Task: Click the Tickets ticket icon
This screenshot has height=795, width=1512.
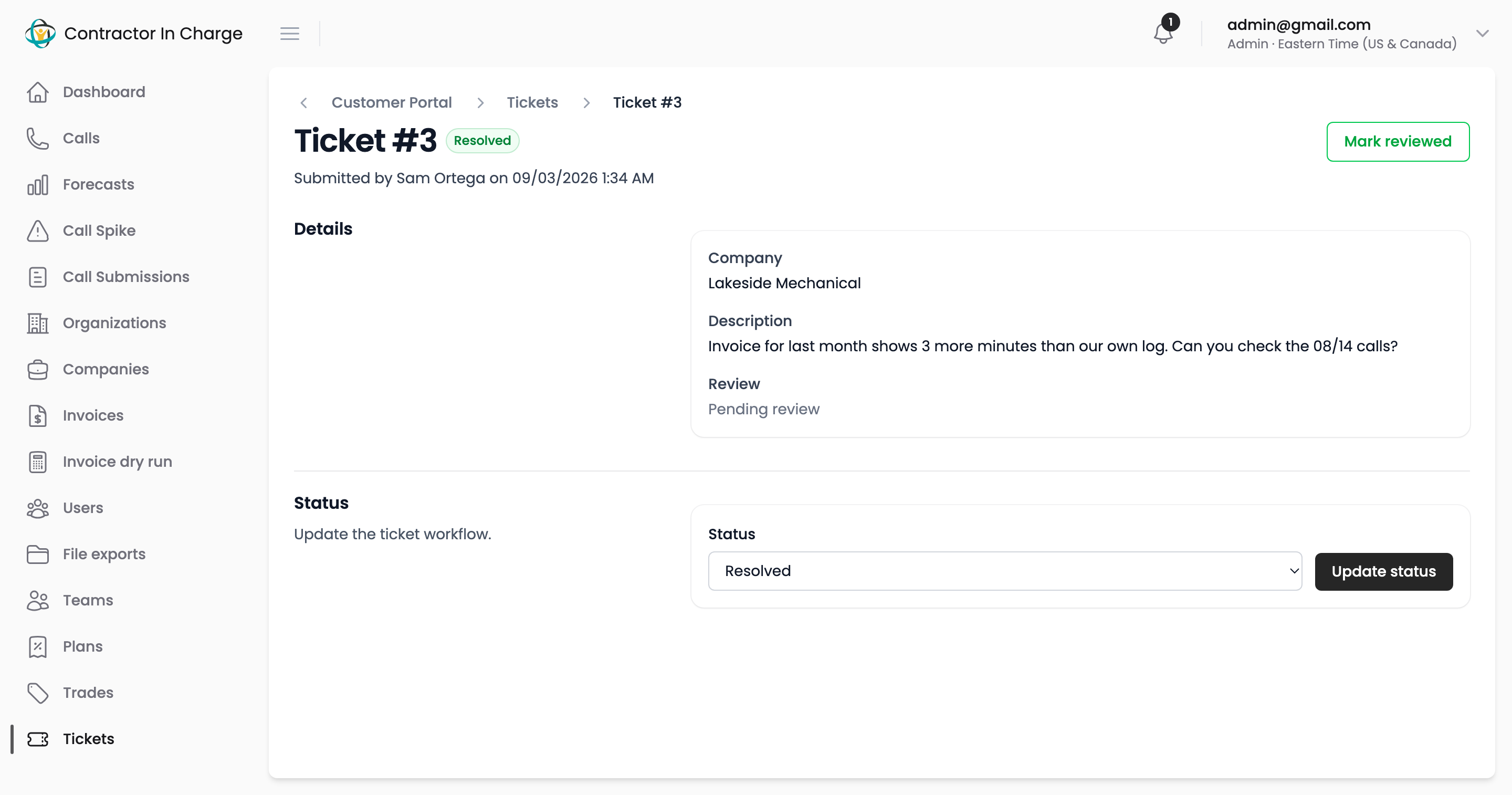Action: [38, 739]
